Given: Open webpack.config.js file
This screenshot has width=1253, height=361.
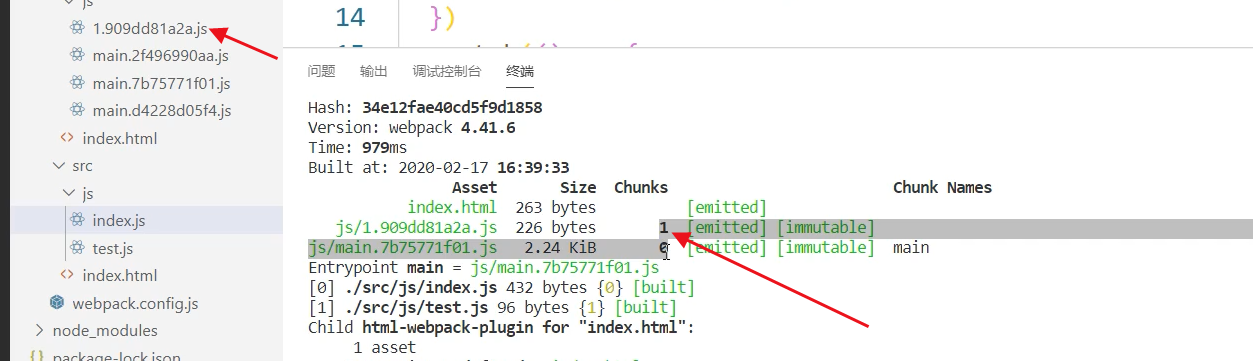Looking at the screenshot, I should click(x=136, y=303).
